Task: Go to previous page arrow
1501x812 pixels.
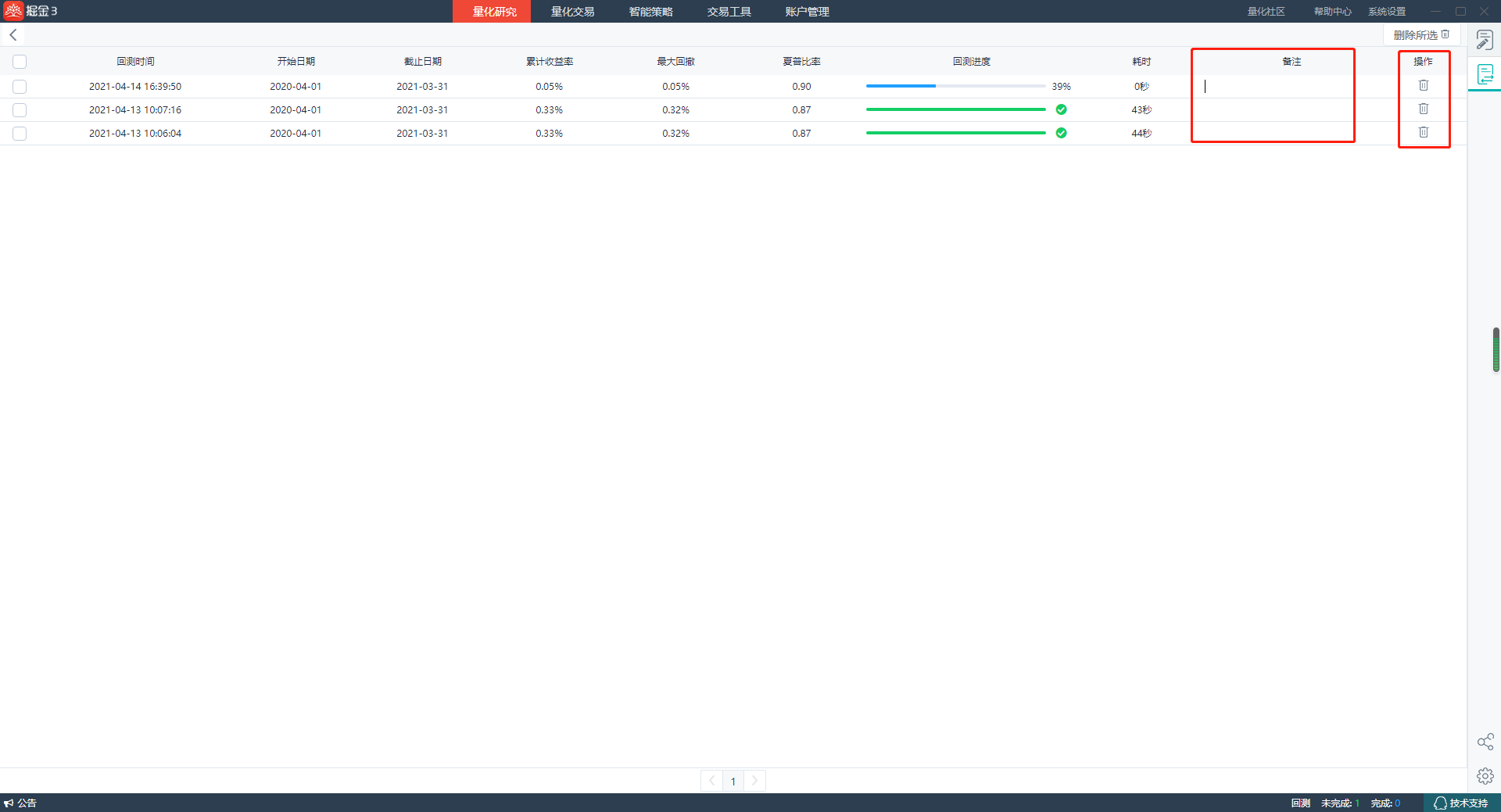Action: click(711, 781)
